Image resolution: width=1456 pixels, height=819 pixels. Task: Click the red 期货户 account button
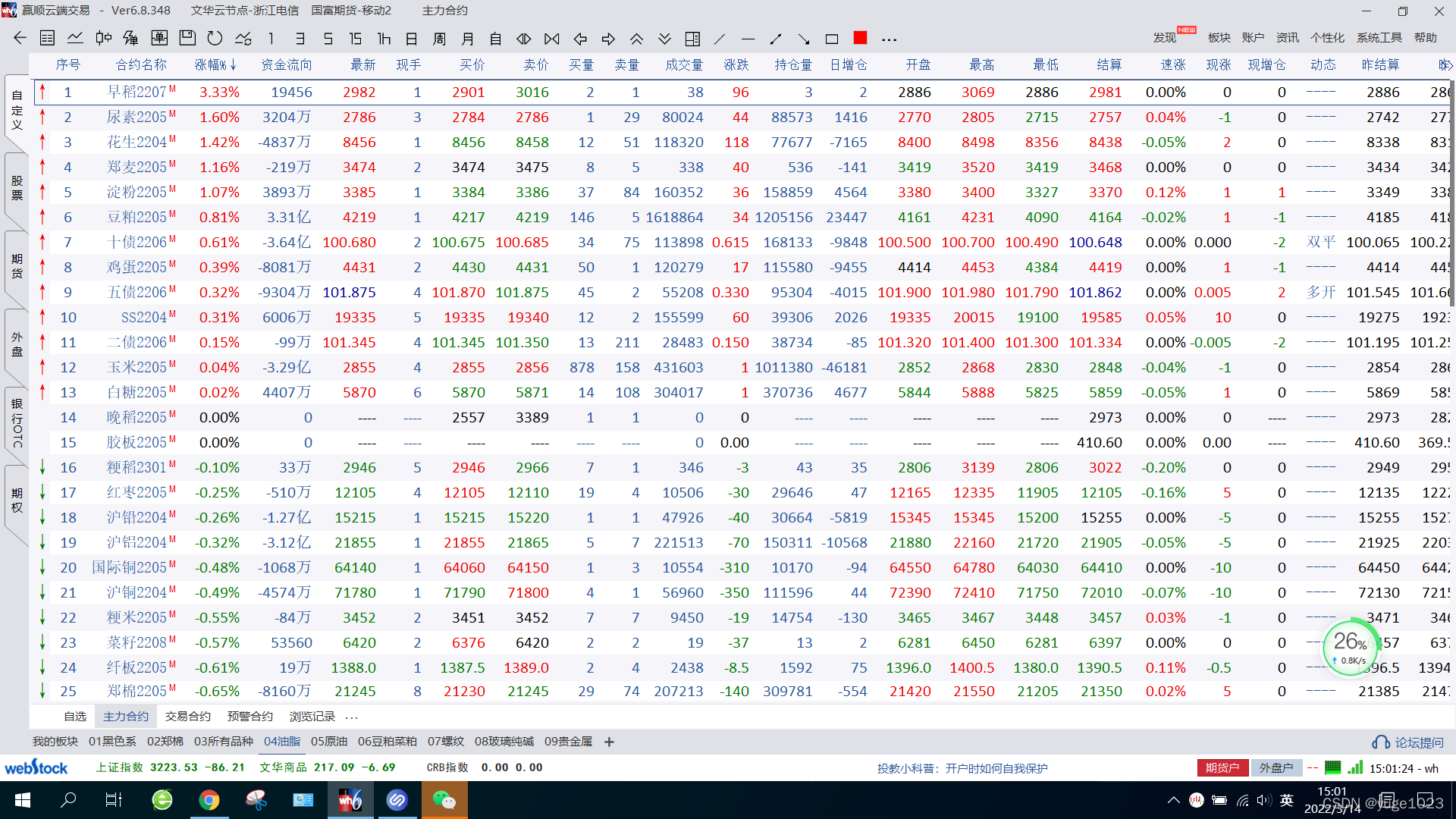point(1222,768)
